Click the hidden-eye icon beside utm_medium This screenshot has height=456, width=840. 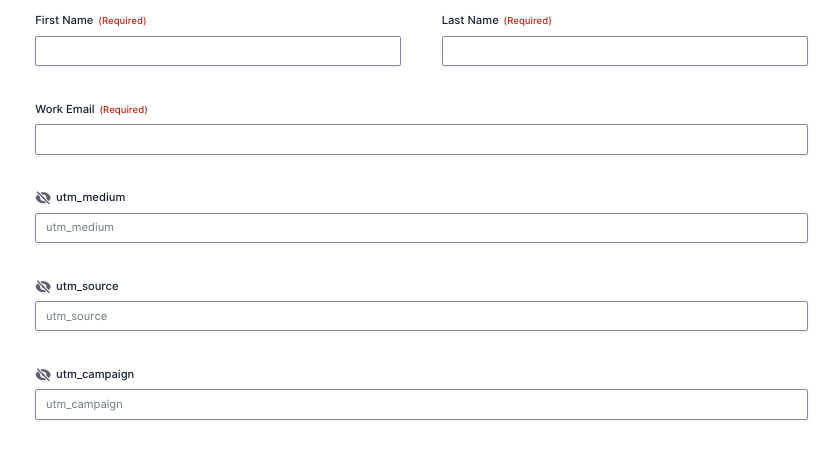click(43, 198)
